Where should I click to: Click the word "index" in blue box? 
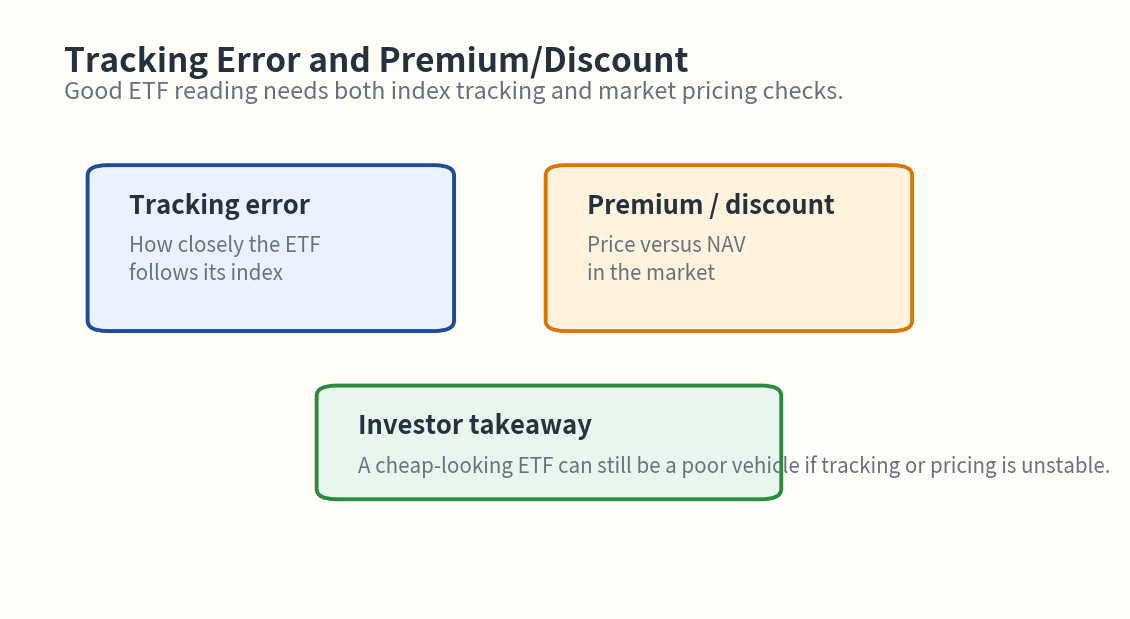258,272
